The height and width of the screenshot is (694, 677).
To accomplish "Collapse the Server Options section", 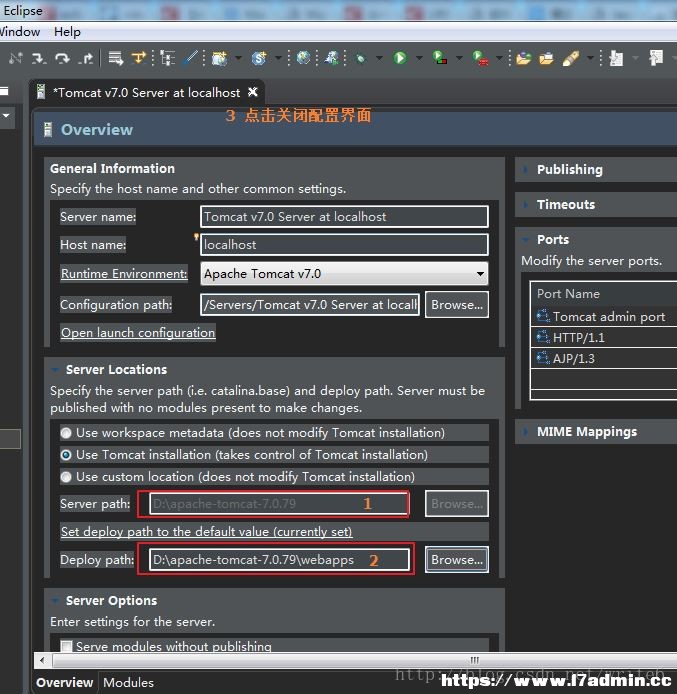I will 55,600.
